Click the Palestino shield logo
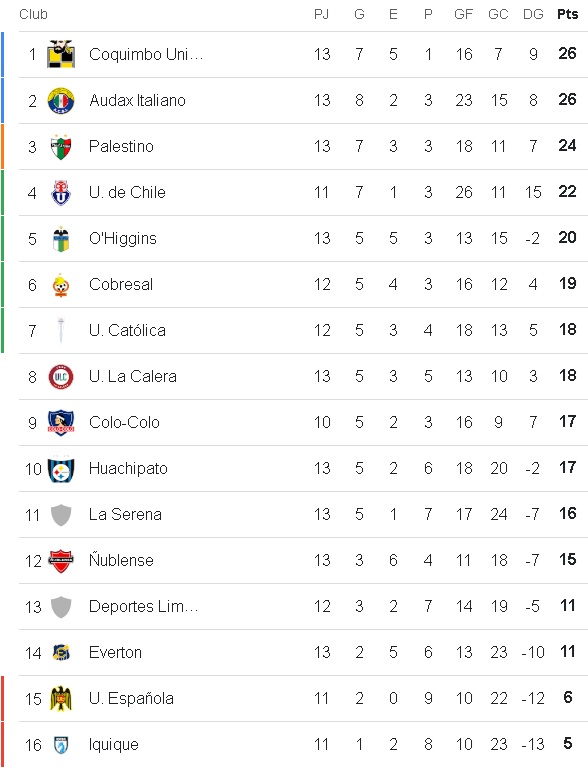Viewport: 588px width, 770px height. [x=61, y=146]
